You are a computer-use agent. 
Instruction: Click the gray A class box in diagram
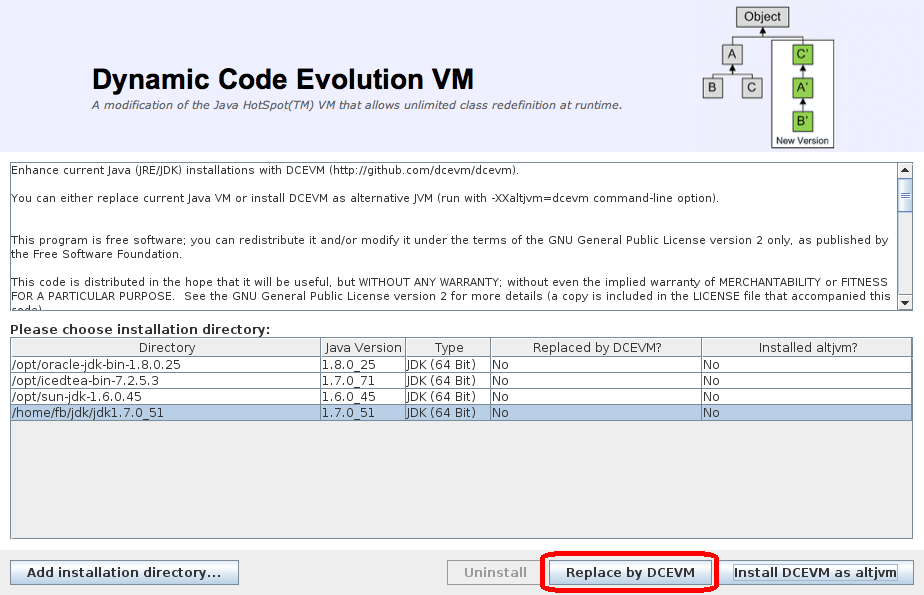[x=732, y=54]
